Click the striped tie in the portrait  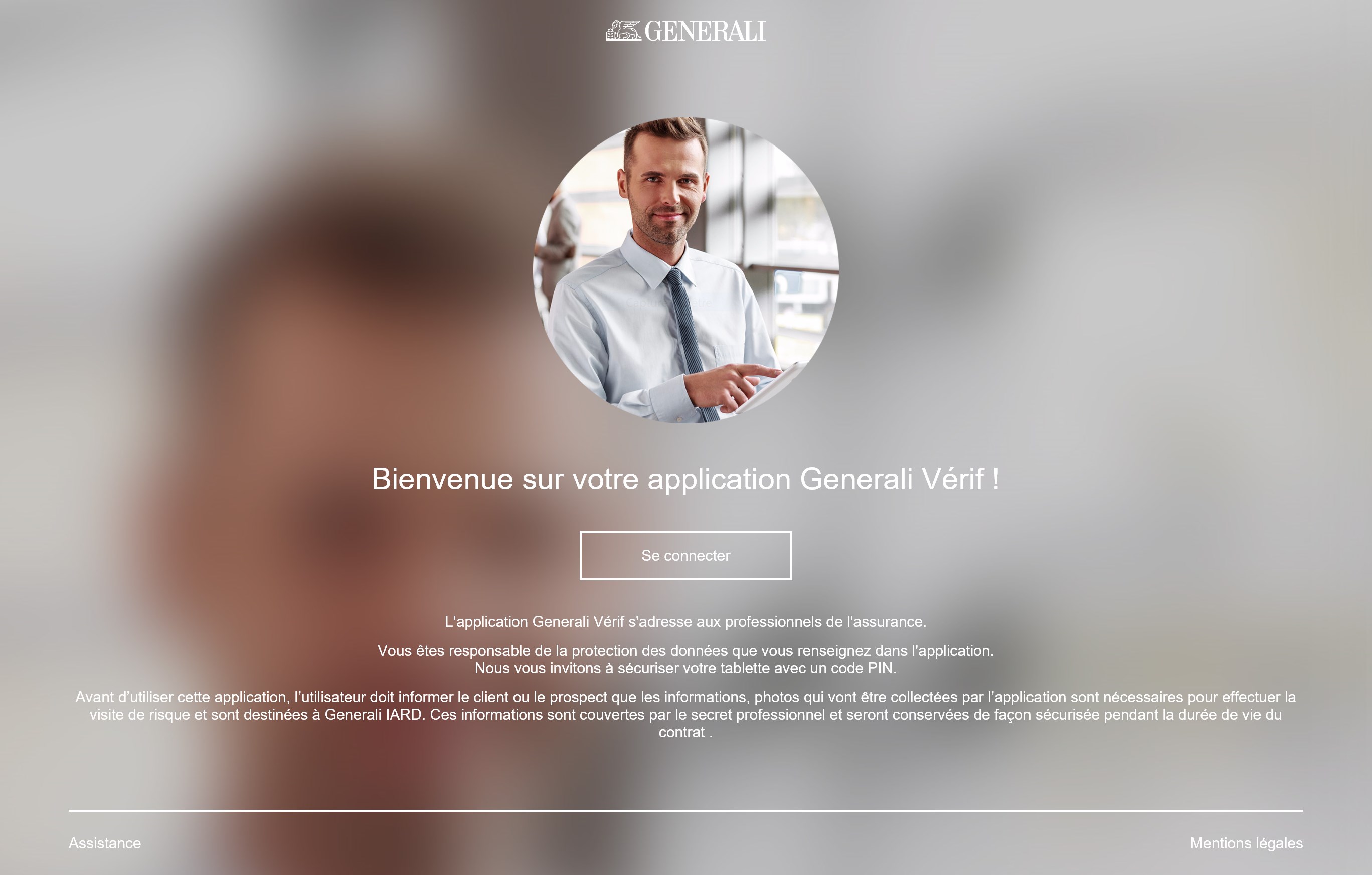pyautogui.click(x=691, y=342)
